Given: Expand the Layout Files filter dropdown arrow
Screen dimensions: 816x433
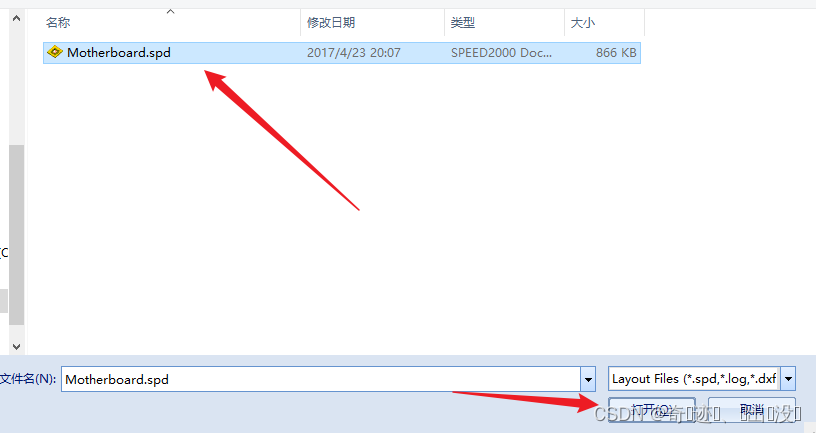Looking at the screenshot, I should pyautogui.click(x=788, y=379).
